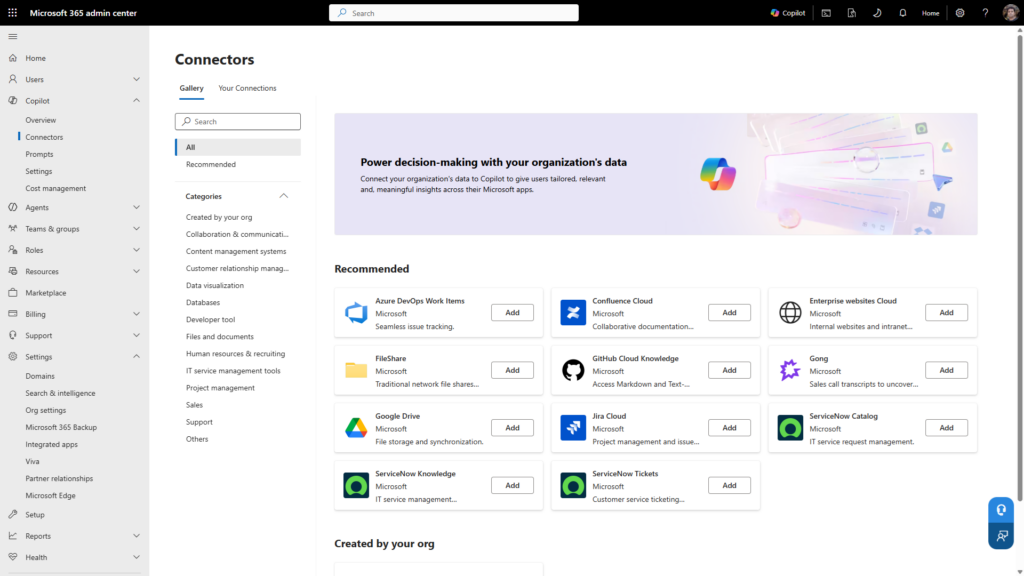
Task: Switch to the Gallery tab
Action: (x=191, y=88)
